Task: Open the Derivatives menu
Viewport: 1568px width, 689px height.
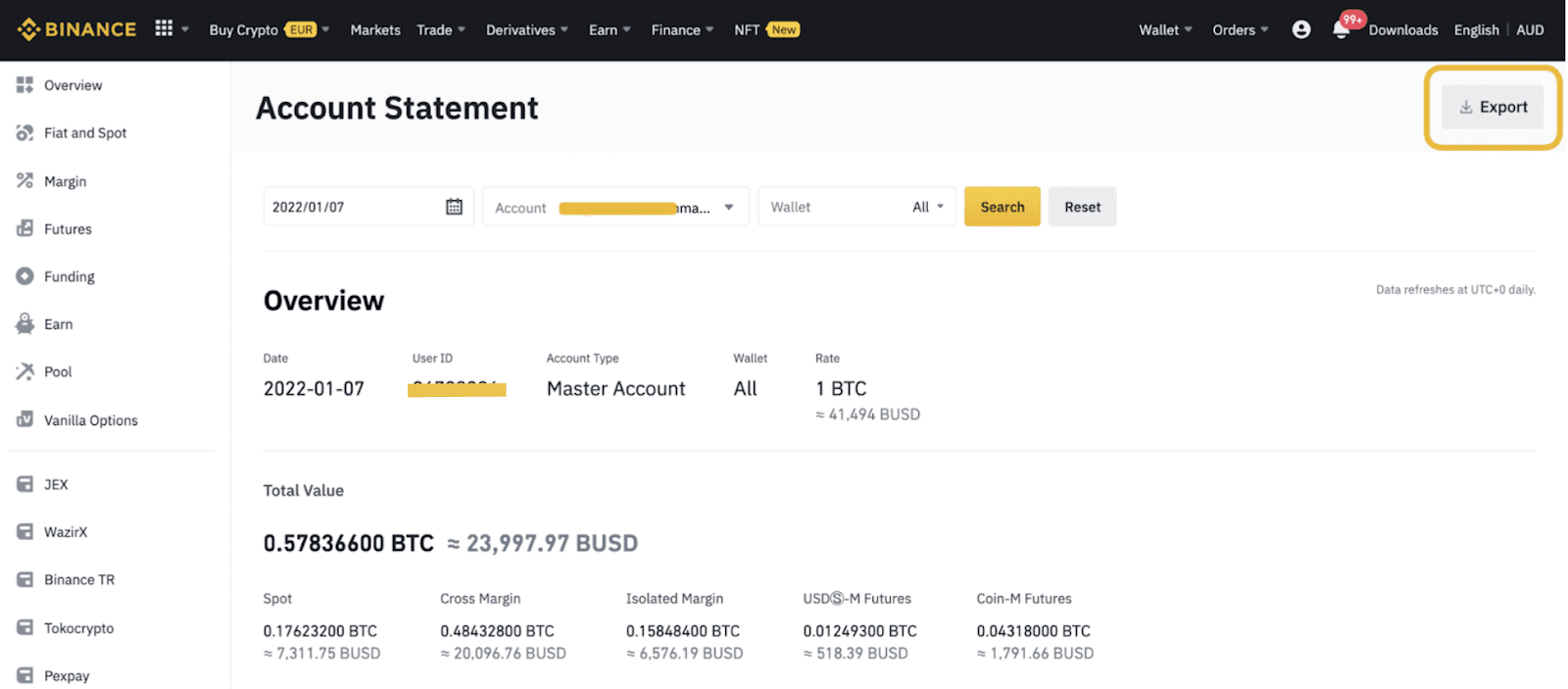Action: (x=526, y=29)
